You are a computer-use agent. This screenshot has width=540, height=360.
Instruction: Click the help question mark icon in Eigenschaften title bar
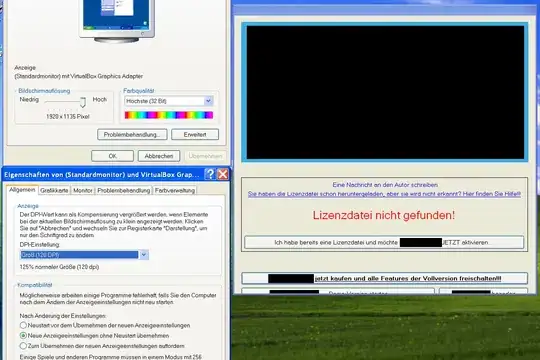click(210, 174)
